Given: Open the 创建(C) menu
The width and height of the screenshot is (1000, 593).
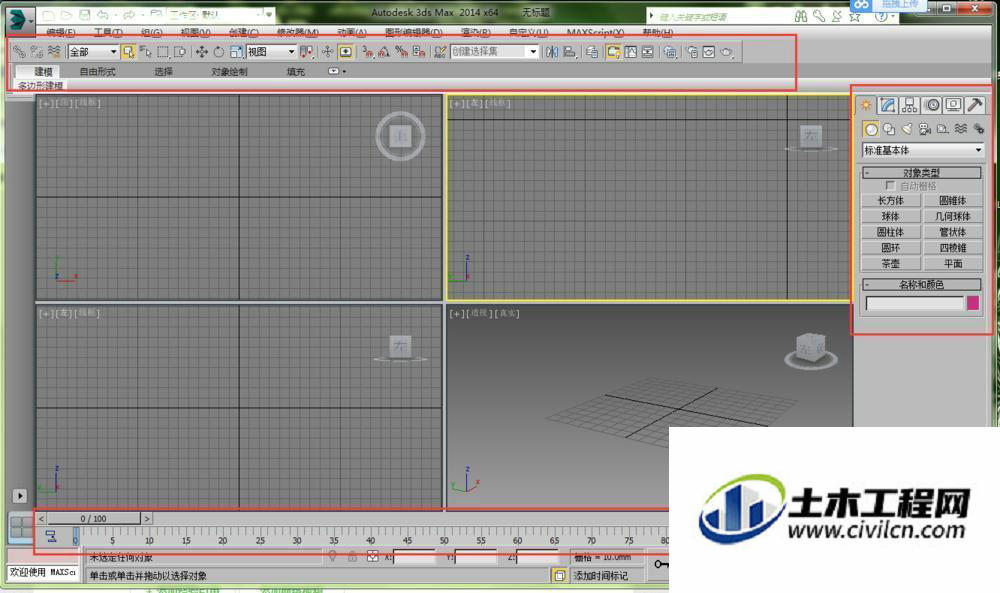Looking at the screenshot, I should click(x=243, y=32).
